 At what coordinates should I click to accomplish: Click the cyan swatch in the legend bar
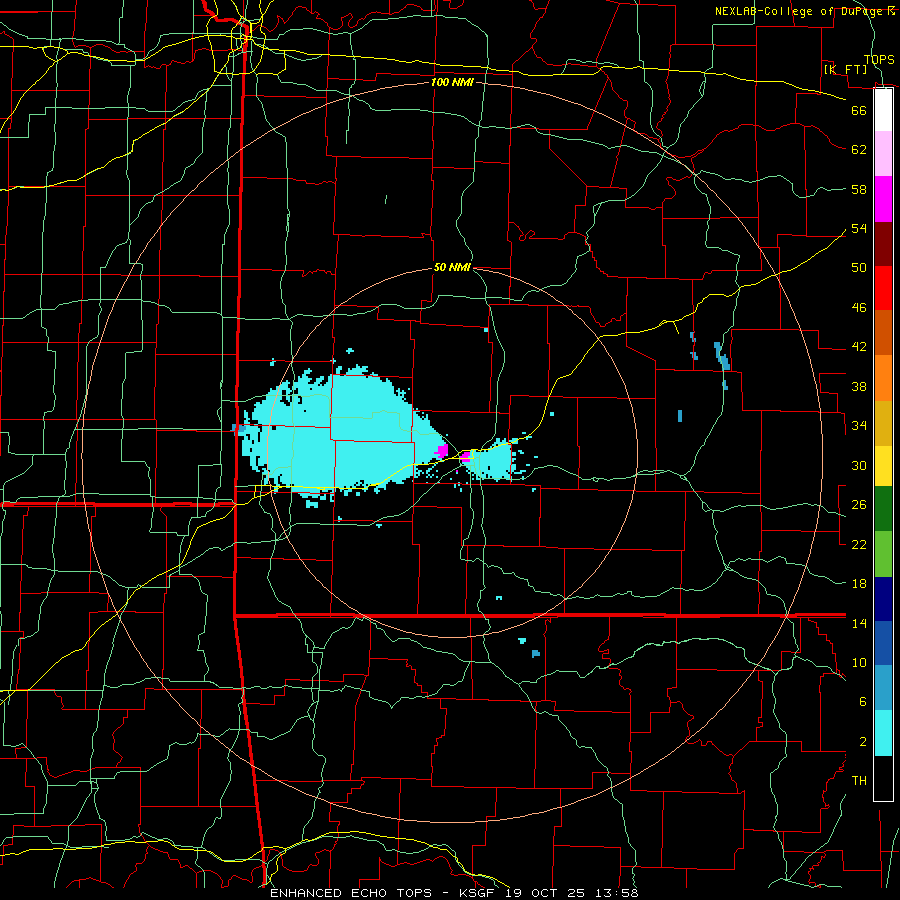pyautogui.click(x=883, y=733)
